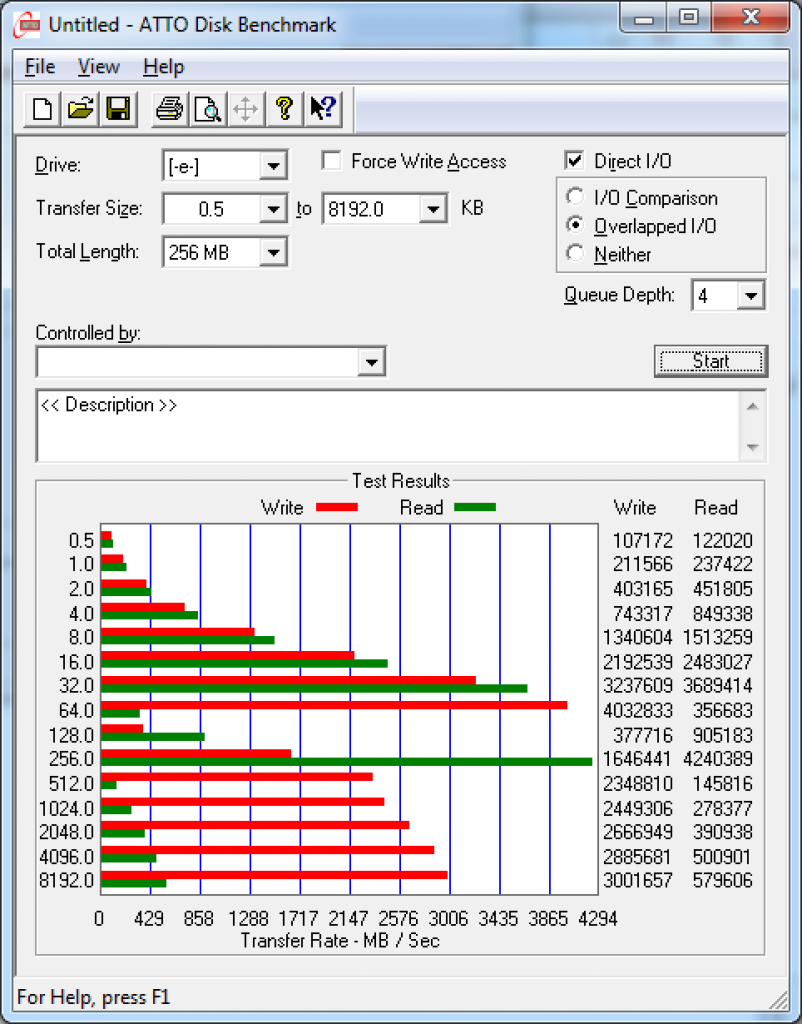The image size is (802, 1024).
Task: Click the 8192.0 transfer size row label
Action: click(x=67, y=880)
